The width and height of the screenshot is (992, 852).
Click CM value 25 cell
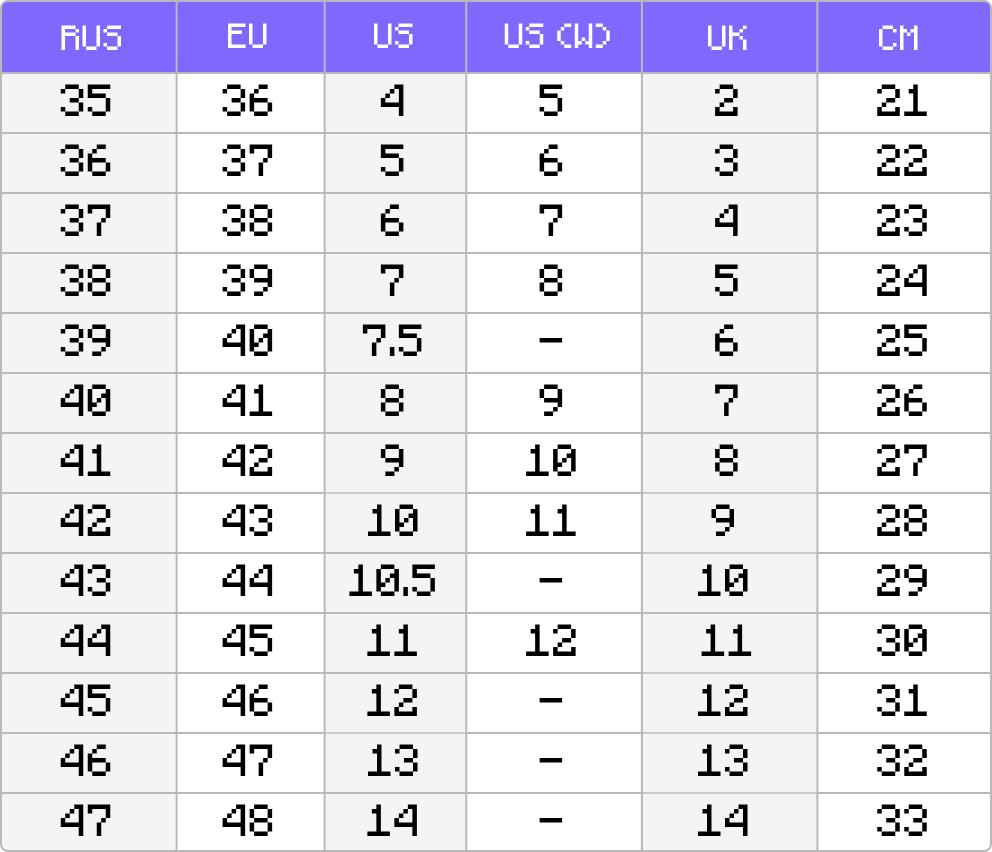[x=901, y=342]
